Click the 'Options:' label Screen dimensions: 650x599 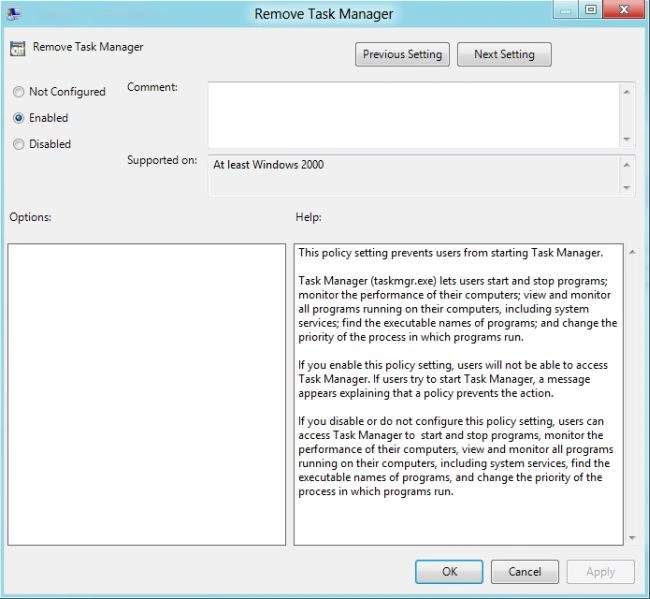30,217
